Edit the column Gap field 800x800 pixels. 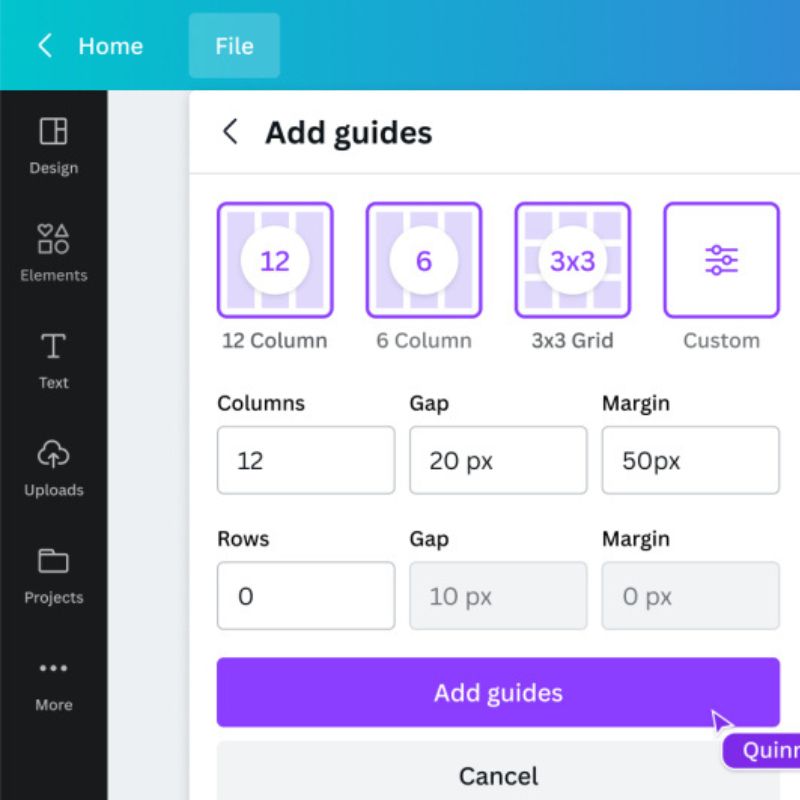pyautogui.click(x=497, y=460)
